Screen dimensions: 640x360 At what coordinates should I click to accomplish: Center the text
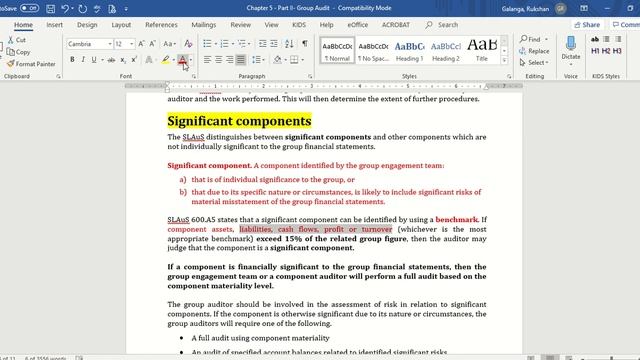pyautogui.click(x=218, y=60)
